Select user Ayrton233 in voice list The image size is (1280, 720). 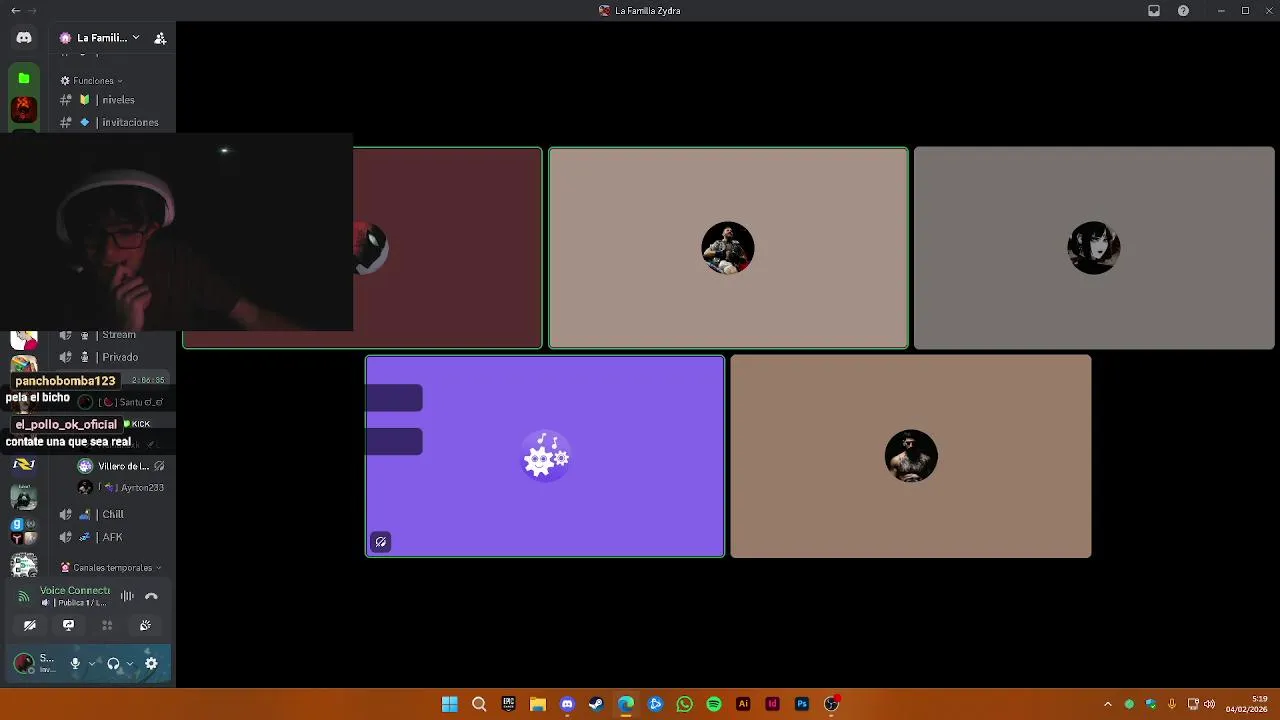pos(121,488)
